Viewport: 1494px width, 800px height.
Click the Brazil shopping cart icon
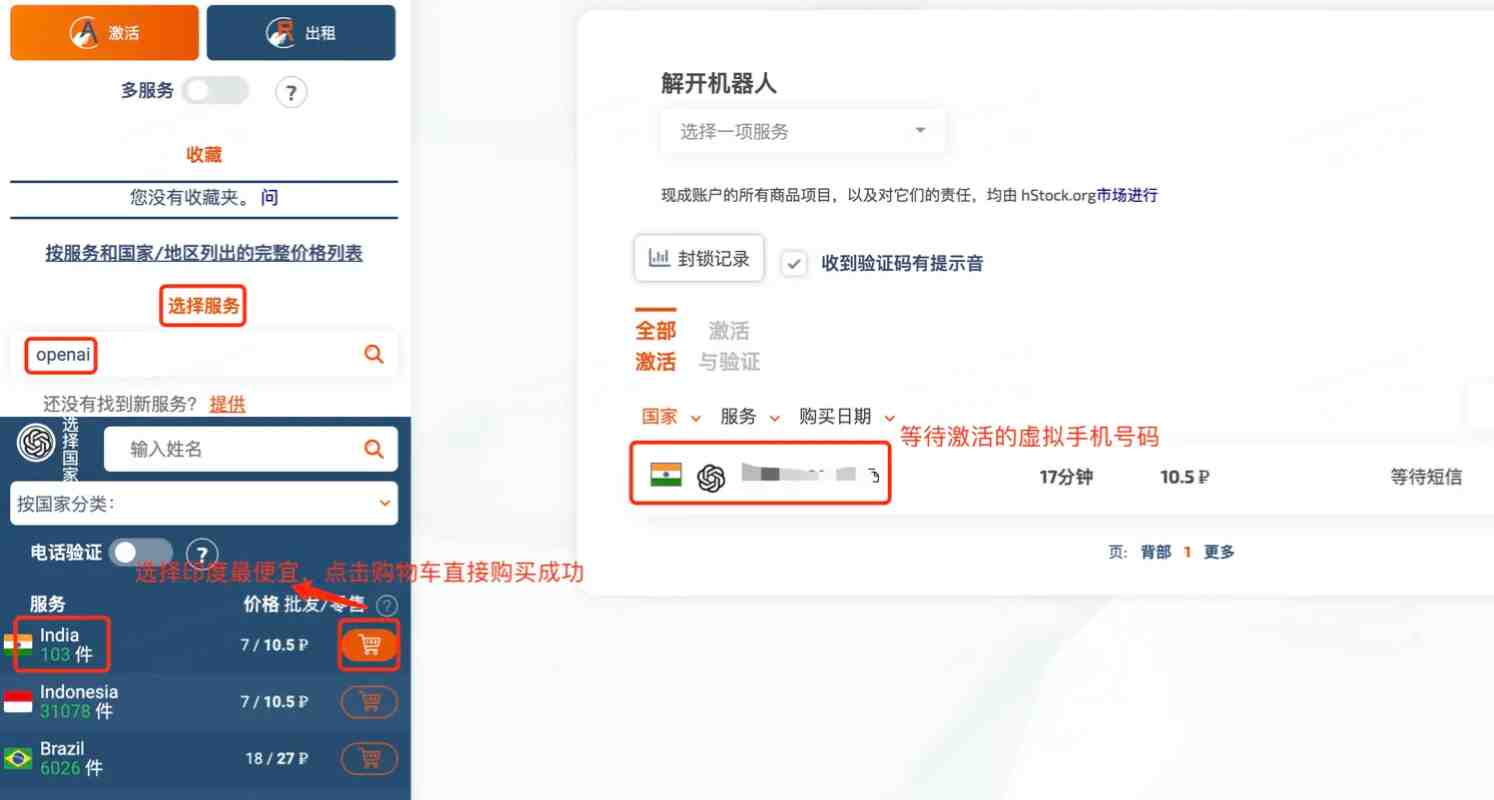pyautogui.click(x=369, y=758)
